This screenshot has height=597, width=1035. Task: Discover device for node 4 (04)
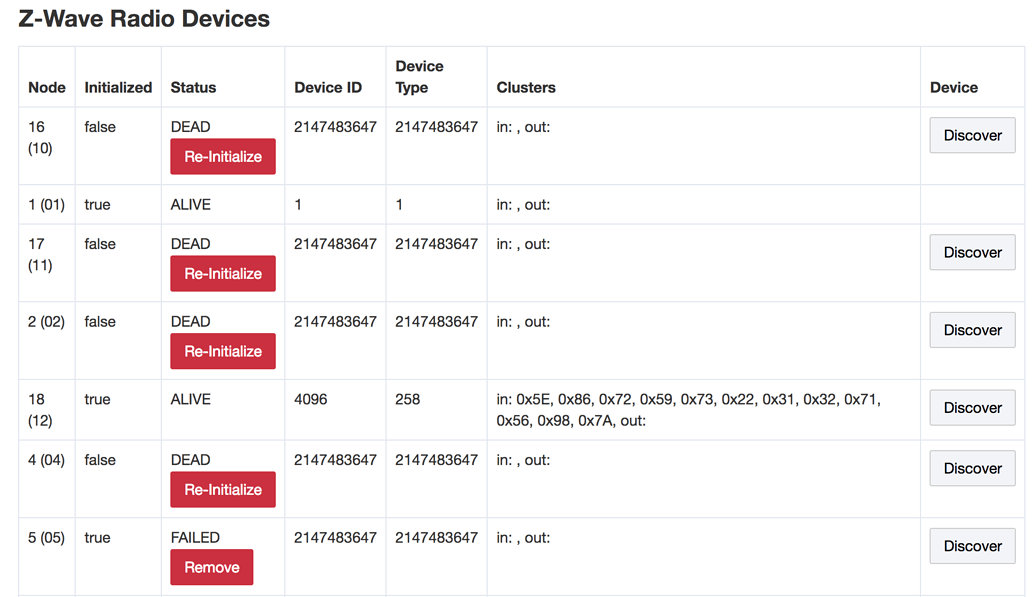(x=972, y=468)
